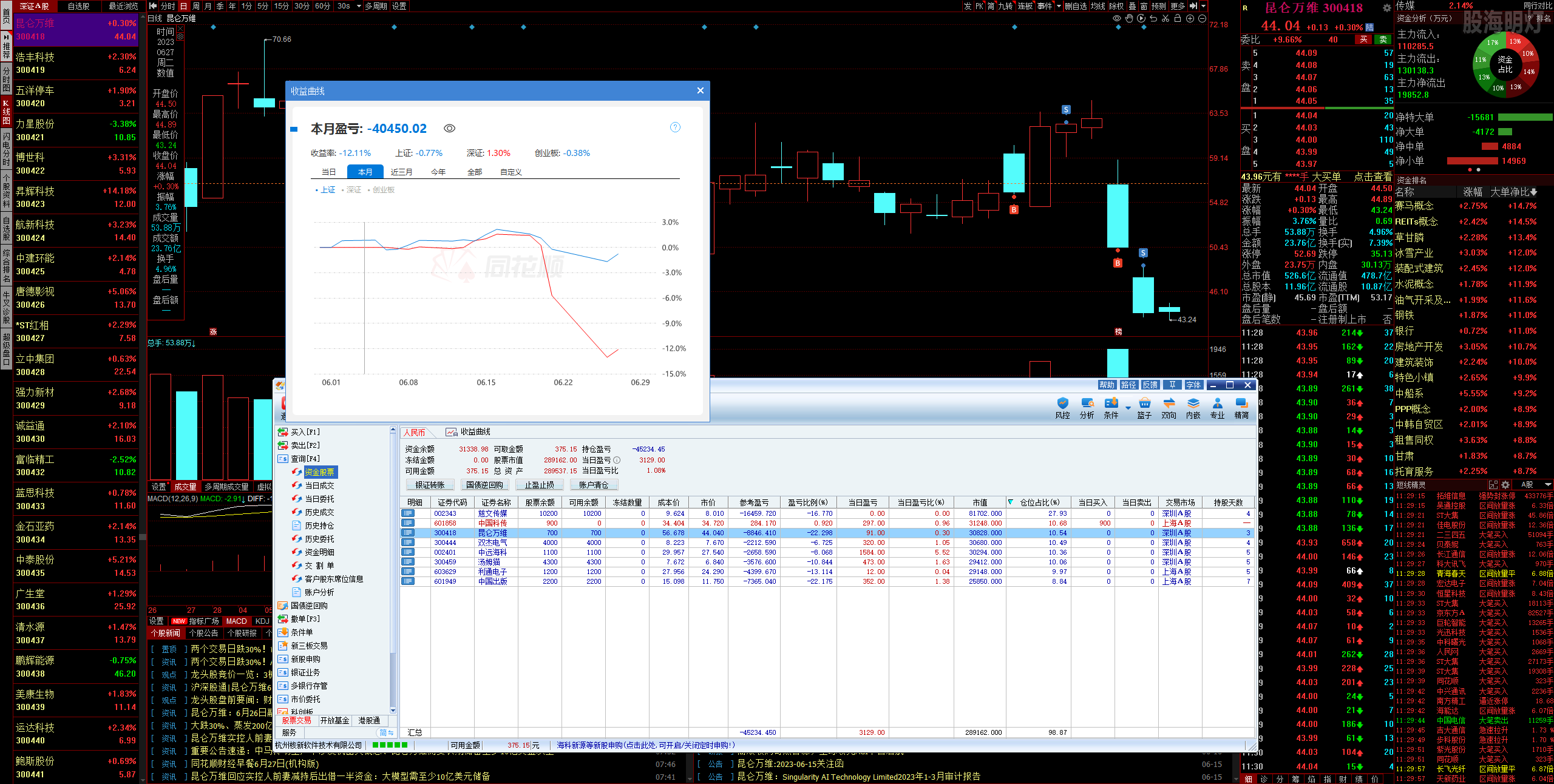Click the 当日盈亏 info icon
The image size is (1554, 784).
[617, 460]
